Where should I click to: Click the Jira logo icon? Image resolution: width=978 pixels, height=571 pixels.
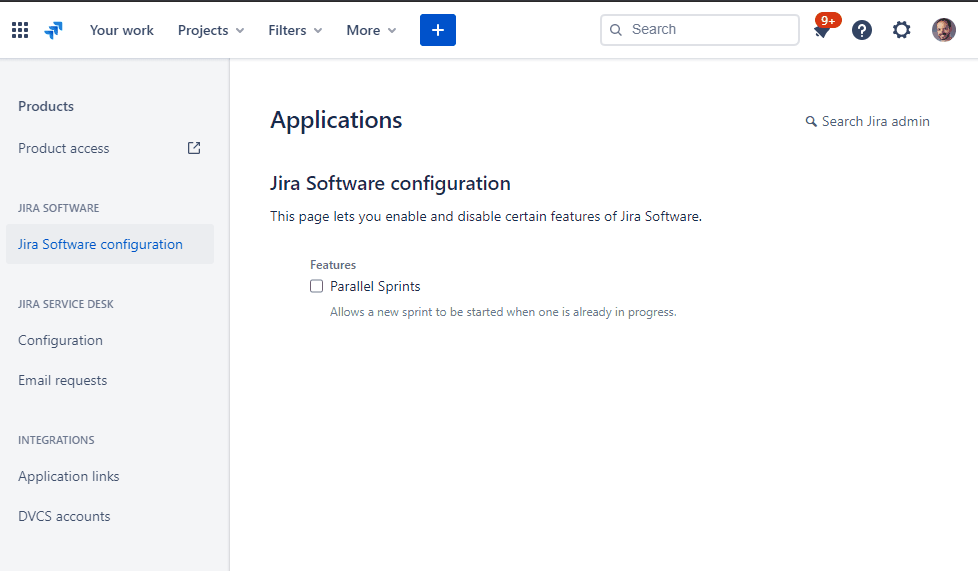54,30
